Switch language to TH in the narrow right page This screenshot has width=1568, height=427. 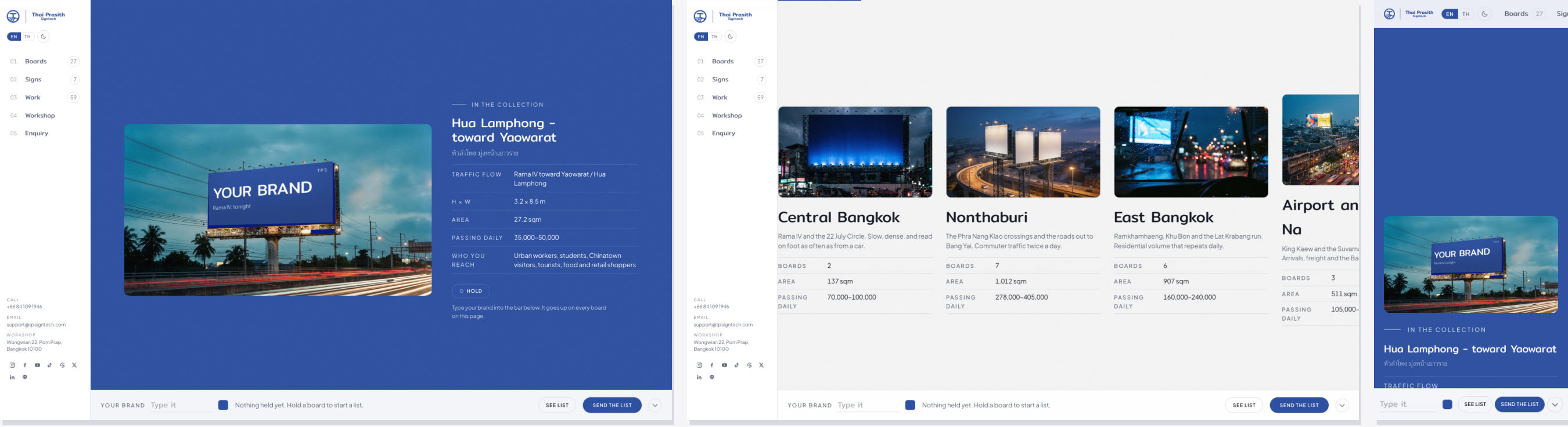coord(1466,14)
